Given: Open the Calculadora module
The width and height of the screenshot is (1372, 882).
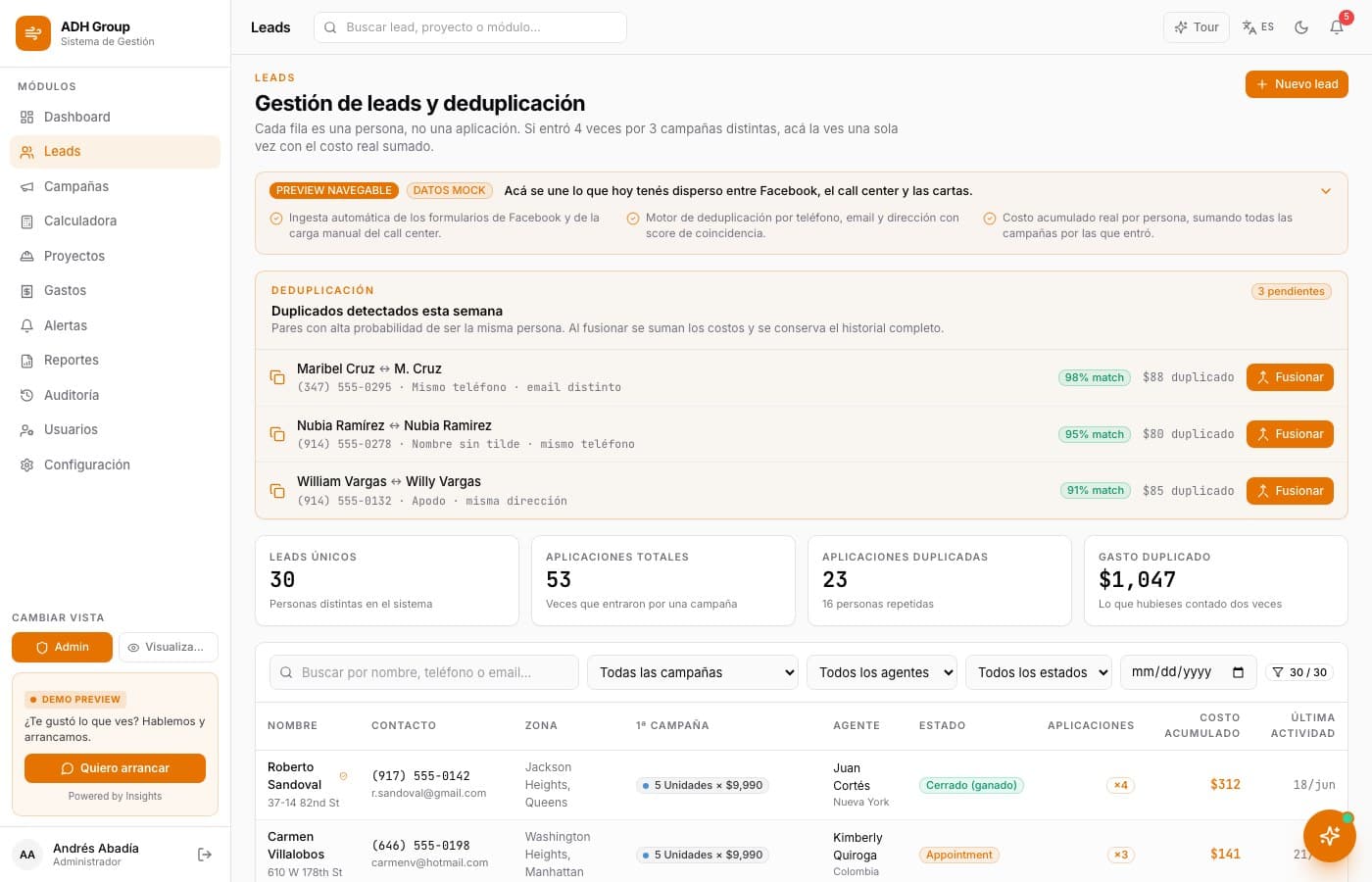Looking at the screenshot, I should 115,221.
